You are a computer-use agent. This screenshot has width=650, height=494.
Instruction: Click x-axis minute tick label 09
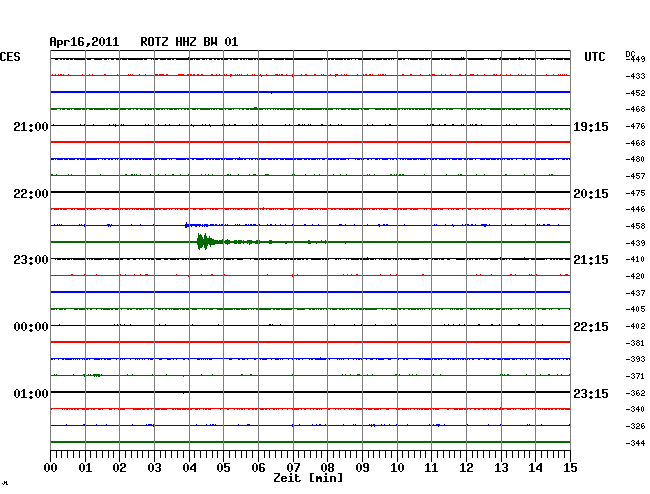362,468
